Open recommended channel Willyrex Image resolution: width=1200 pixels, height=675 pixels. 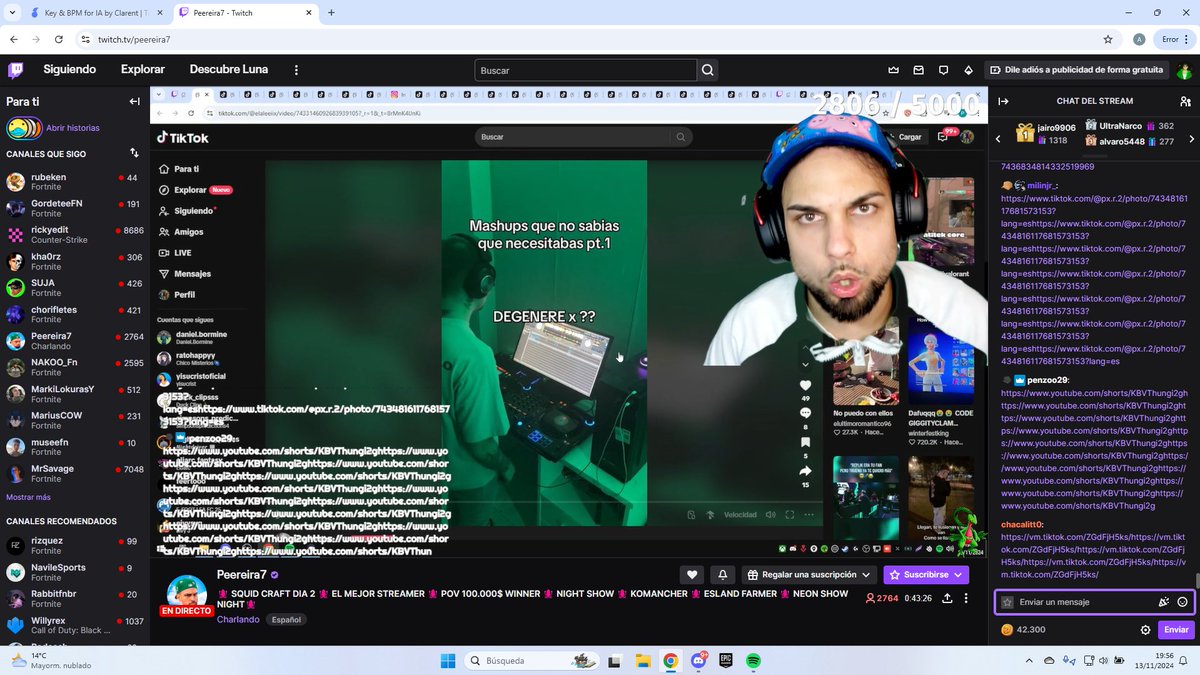tap(75, 625)
